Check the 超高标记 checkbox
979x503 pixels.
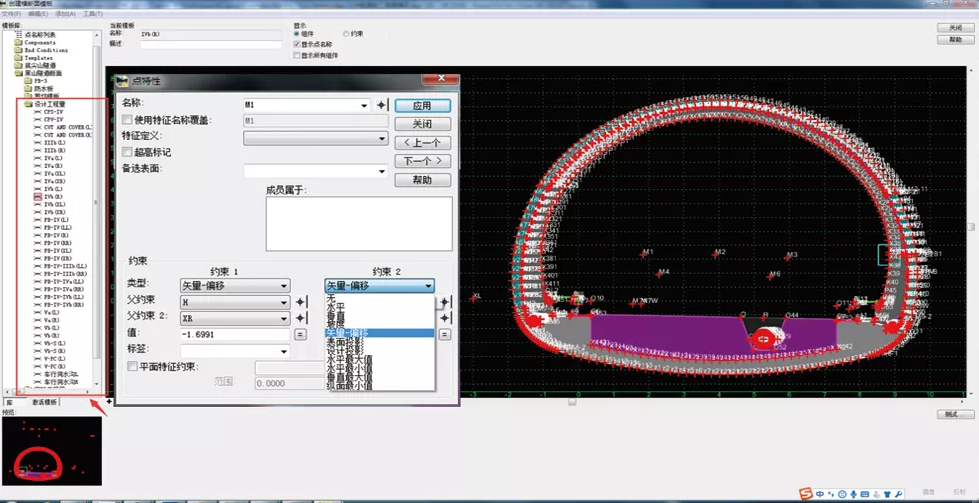click(x=127, y=152)
